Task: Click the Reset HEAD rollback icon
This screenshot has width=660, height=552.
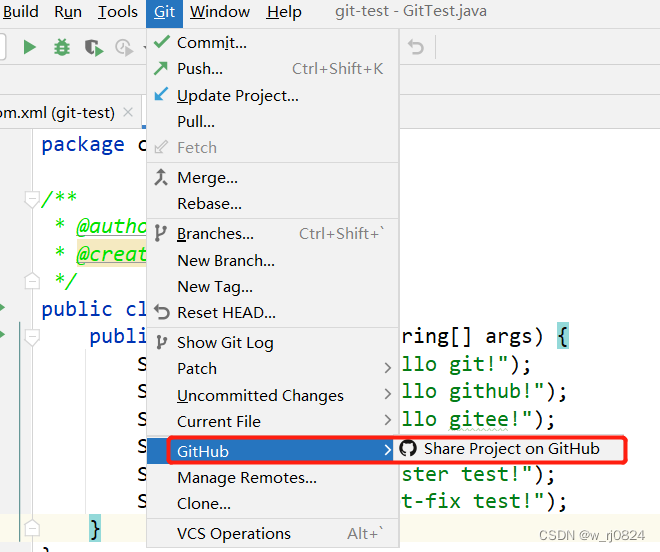Action: (162, 312)
